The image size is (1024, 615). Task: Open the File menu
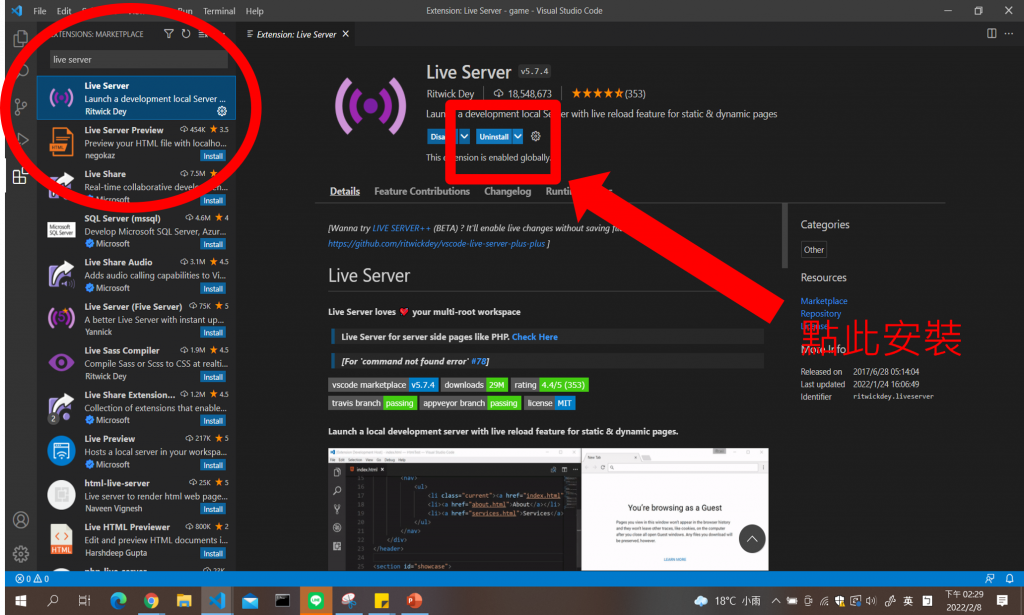[40, 11]
